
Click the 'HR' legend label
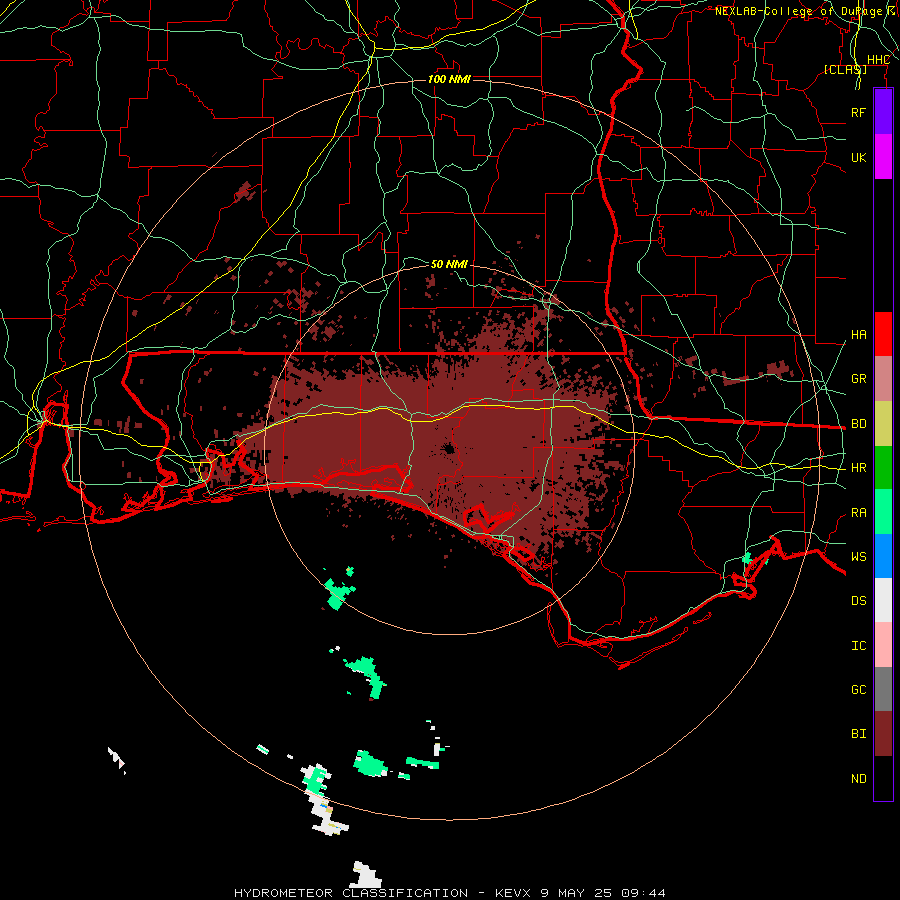click(858, 468)
